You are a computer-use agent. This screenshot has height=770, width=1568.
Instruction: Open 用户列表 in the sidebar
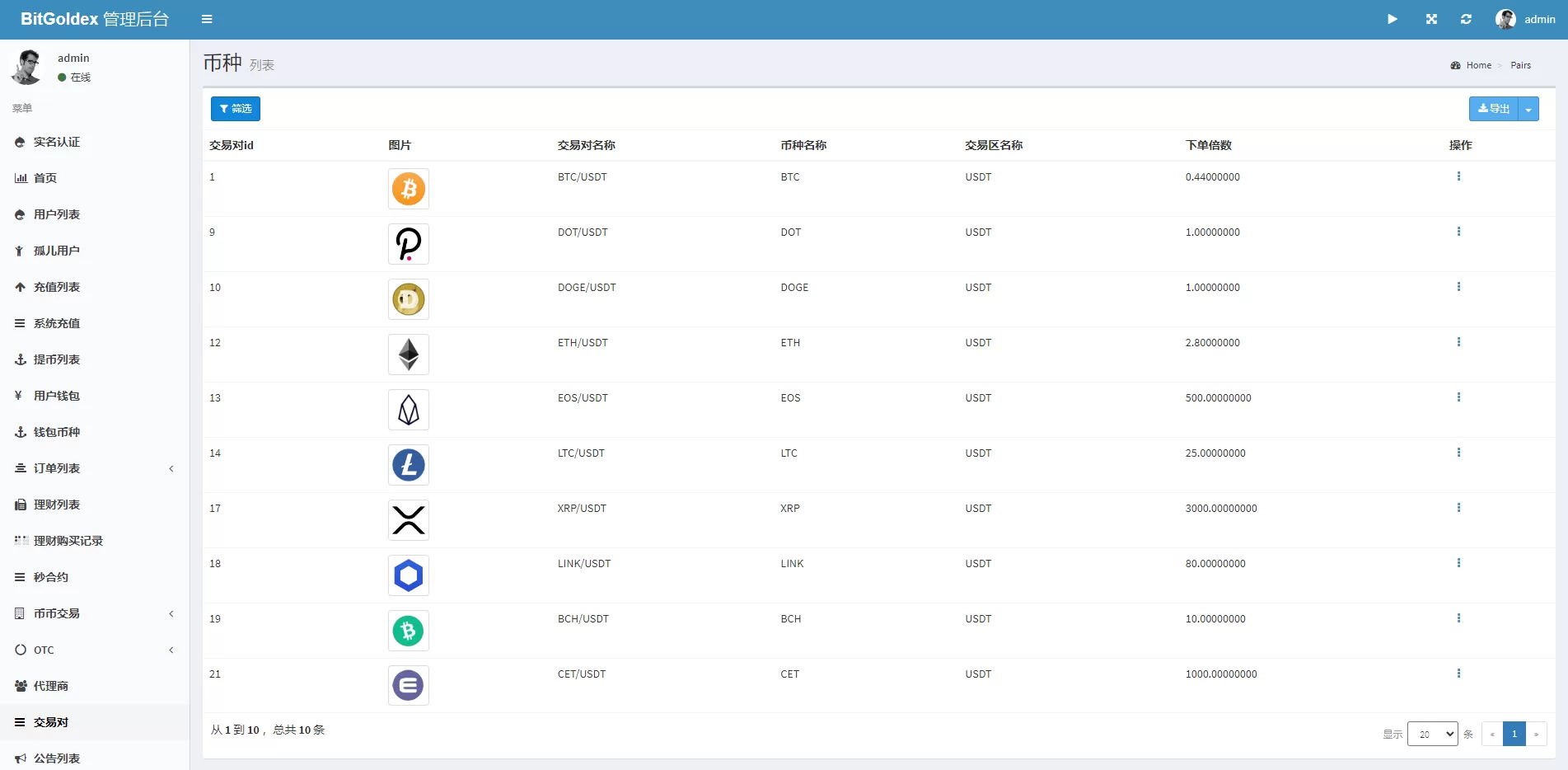coord(57,214)
